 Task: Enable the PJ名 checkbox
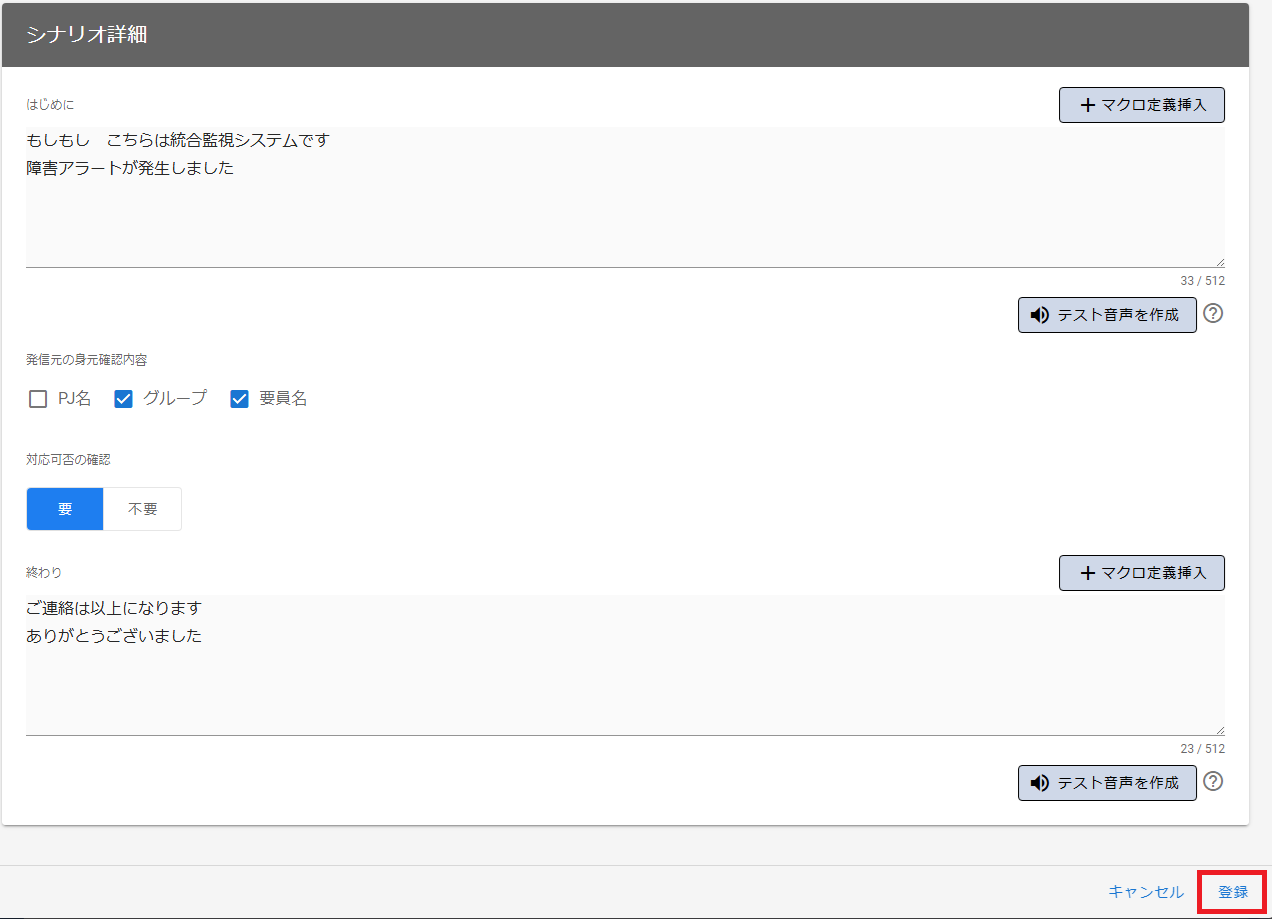tap(38, 399)
